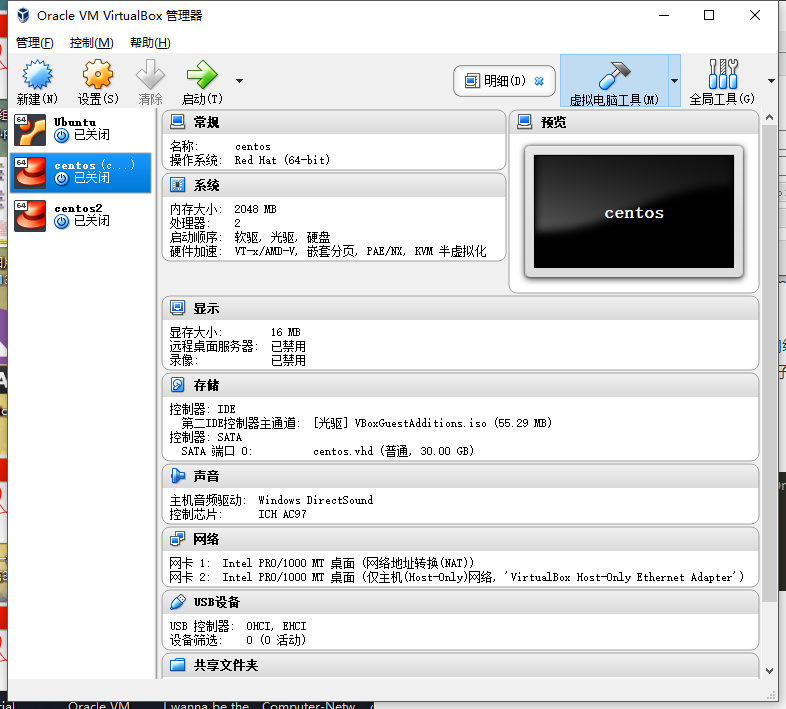The height and width of the screenshot is (709, 786).
Task: Click the details pane vertical scrollbar thumb
Action: [x=769, y=364]
